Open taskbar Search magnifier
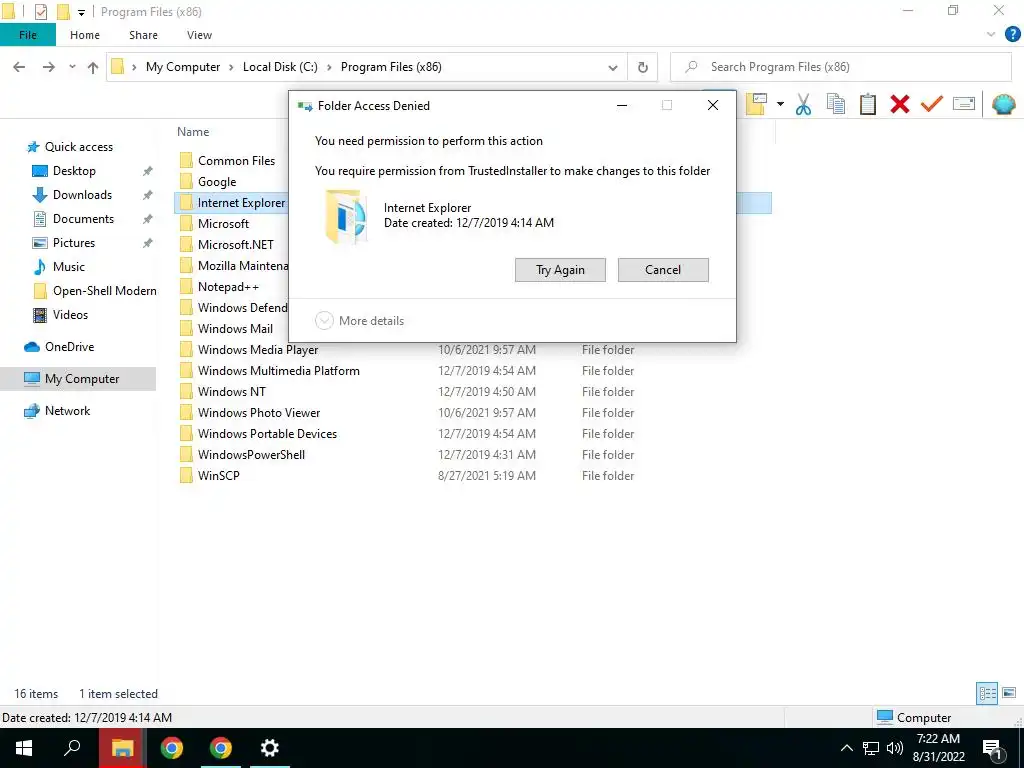 72,748
